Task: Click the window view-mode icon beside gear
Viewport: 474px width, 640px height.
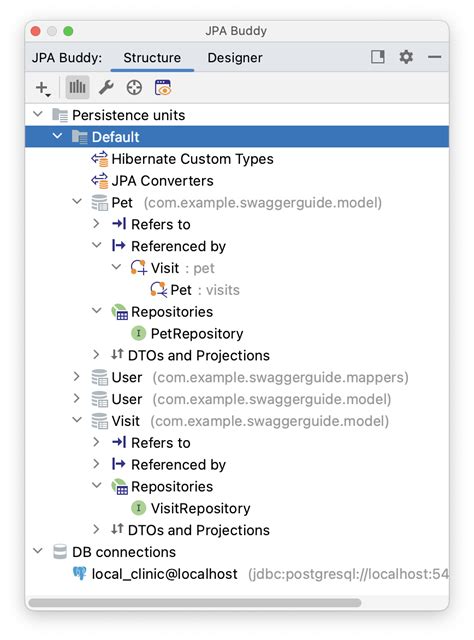Action: (x=378, y=57)
